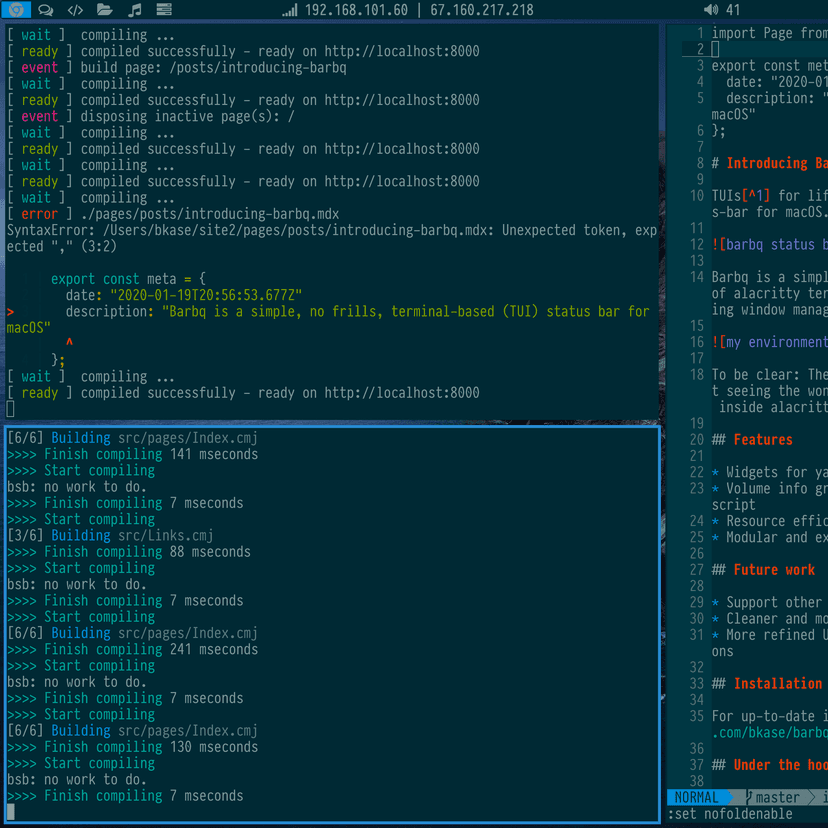Image resolution: width=828 pixels, height=828 pixels.
Task: Select the music note widget icon
Action: [x=134, y=10]
